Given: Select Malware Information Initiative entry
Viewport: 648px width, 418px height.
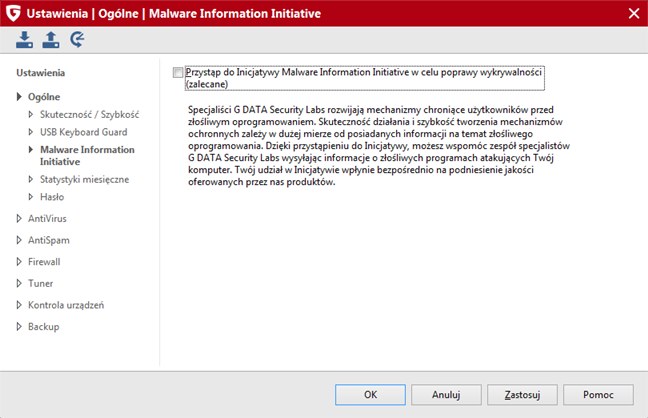Looking at the screenshot, I should point(87,155).
